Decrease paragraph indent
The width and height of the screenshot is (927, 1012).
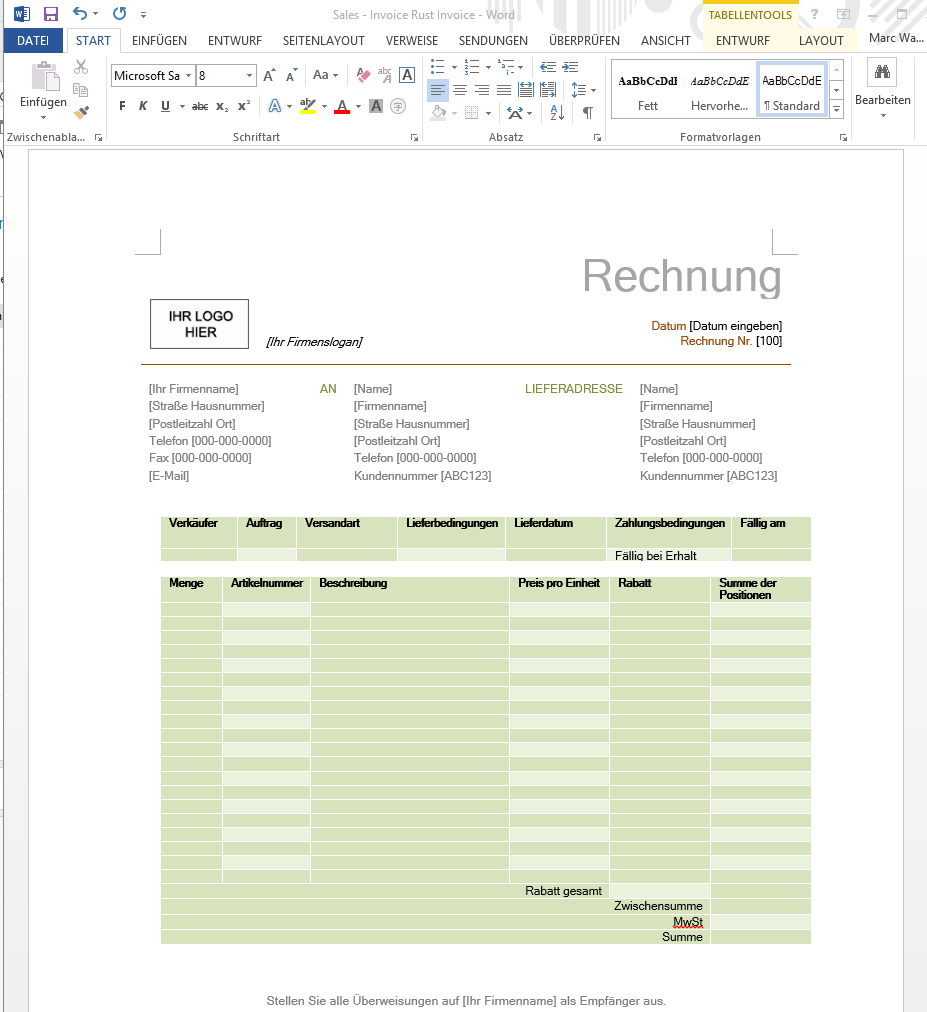tap(548, 66)
